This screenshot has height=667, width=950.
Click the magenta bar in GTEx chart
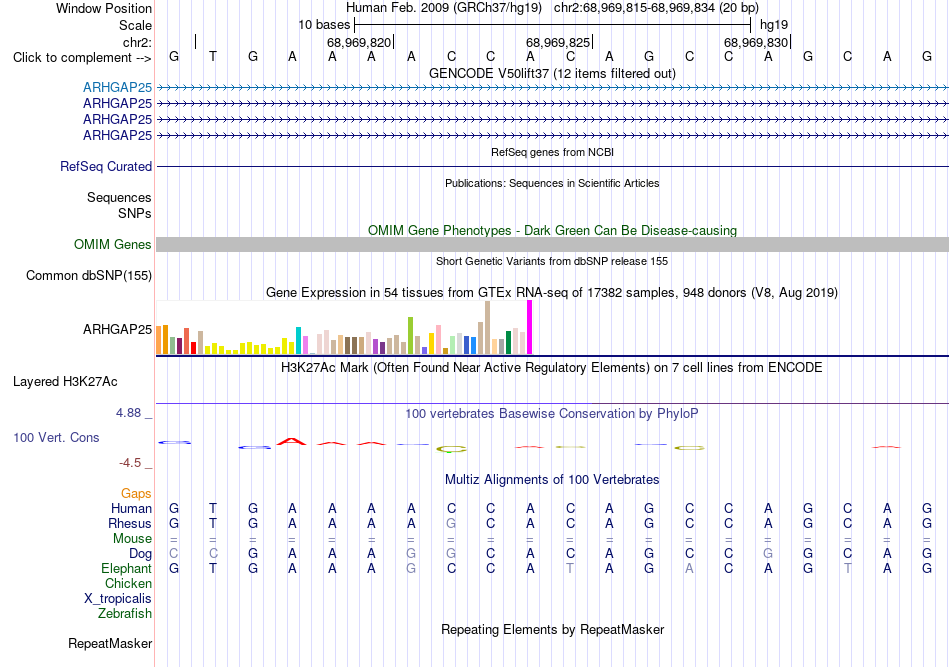click(530, 327)
